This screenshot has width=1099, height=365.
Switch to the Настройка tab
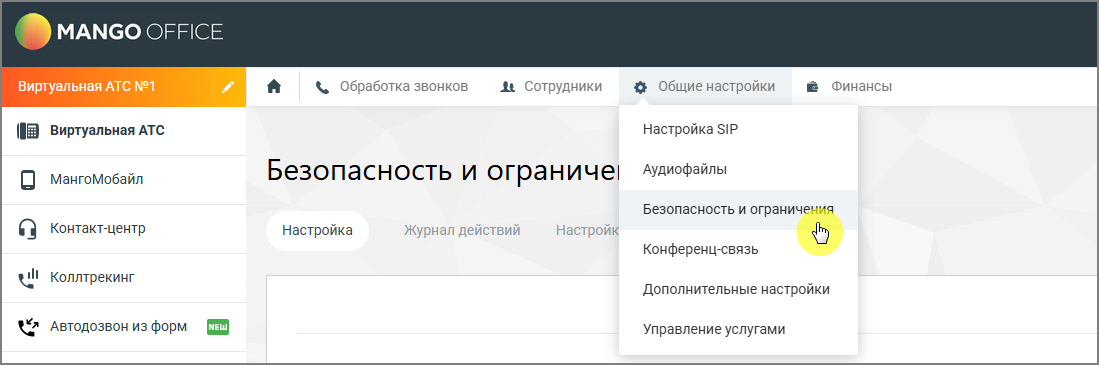[x=318, y=230]
